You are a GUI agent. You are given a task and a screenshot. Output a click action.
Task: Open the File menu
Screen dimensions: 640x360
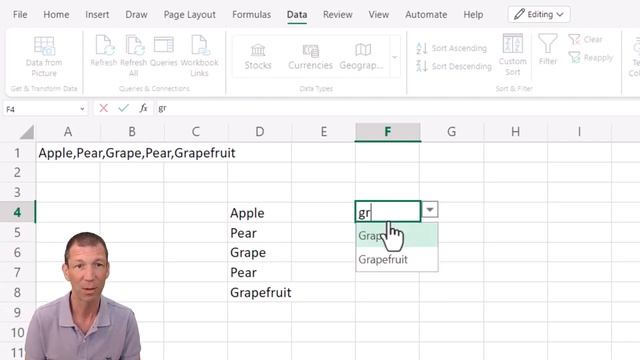(20, 15)
